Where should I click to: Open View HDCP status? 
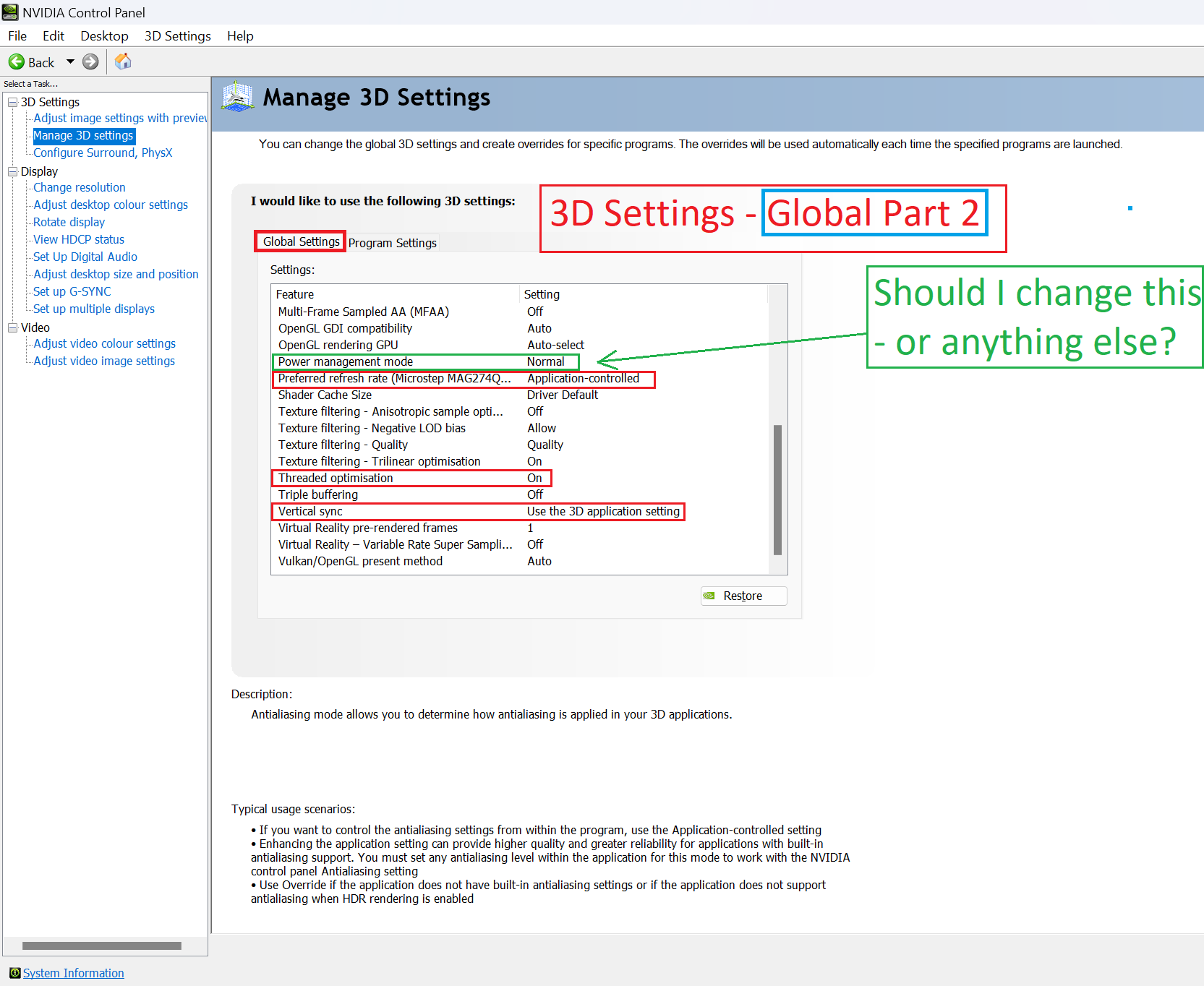[x=79, y=239]
